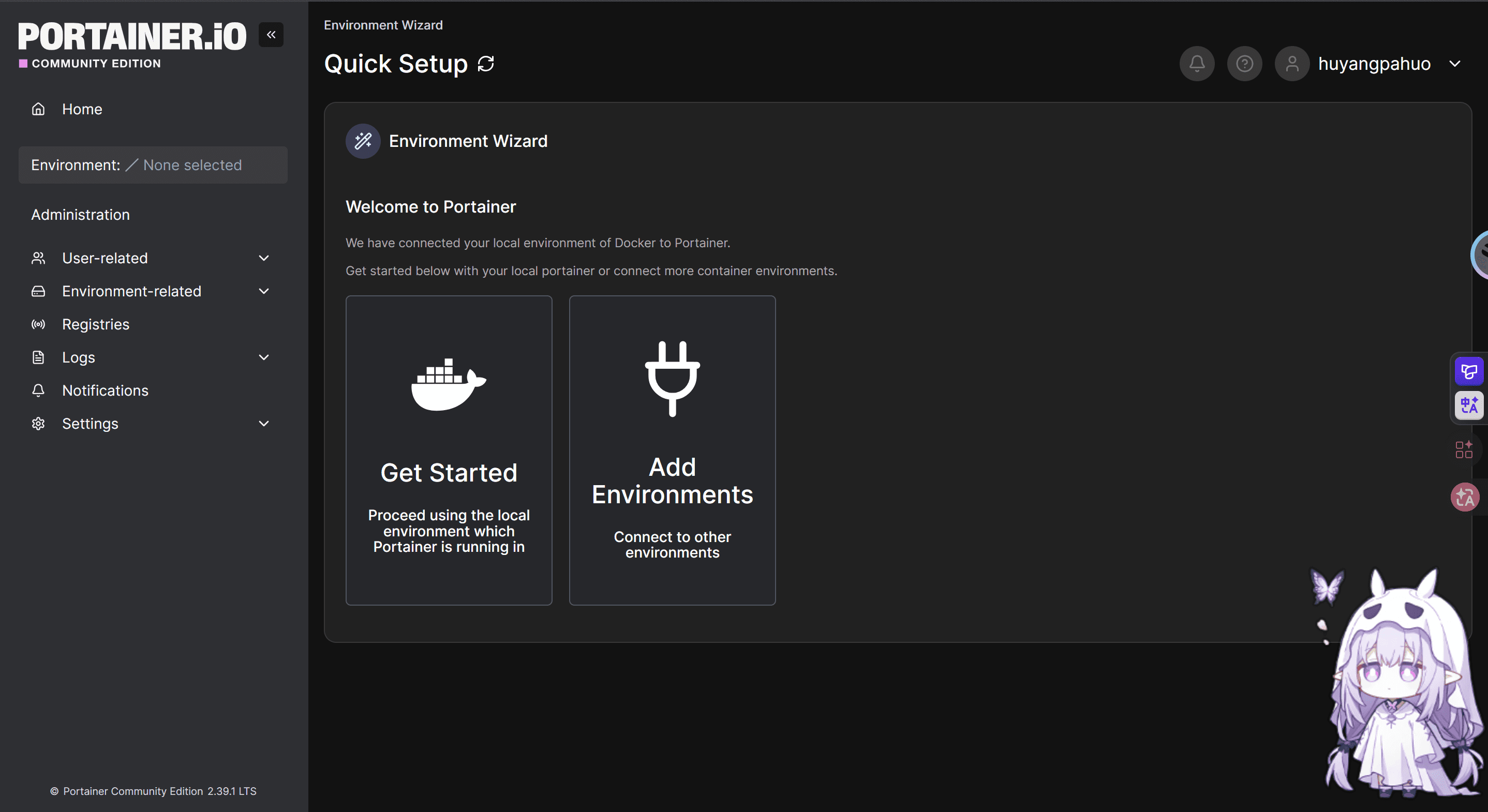Expand the User-related chevron
This screenshot has height=812, width=1488.
point(264,258)
